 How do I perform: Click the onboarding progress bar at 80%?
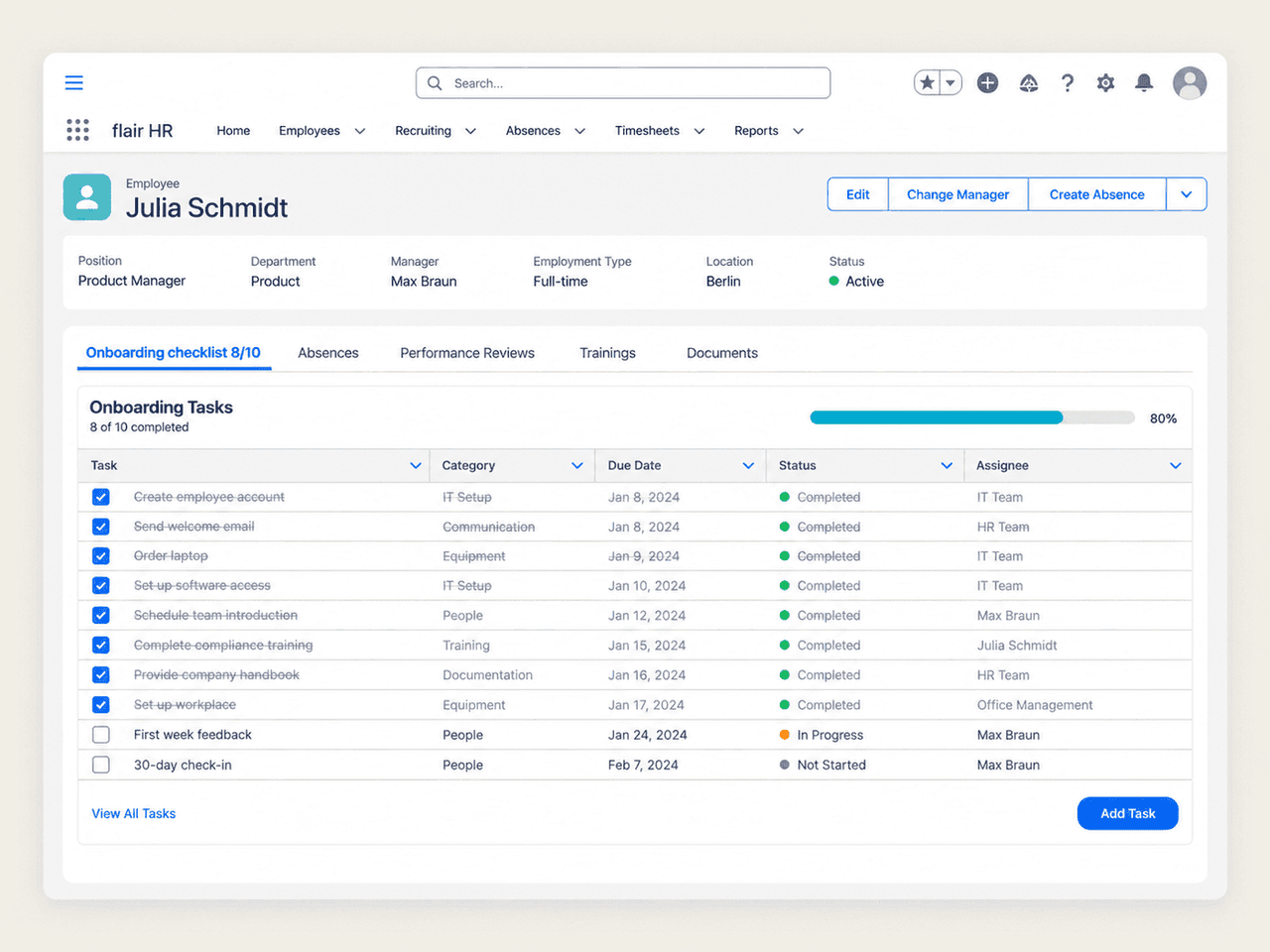click(x=972, y=417)
